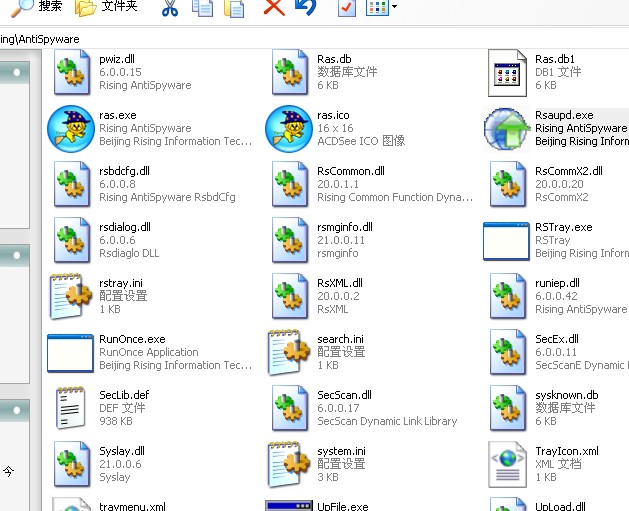Click the RSTray.exe file name

pos(564,227)
